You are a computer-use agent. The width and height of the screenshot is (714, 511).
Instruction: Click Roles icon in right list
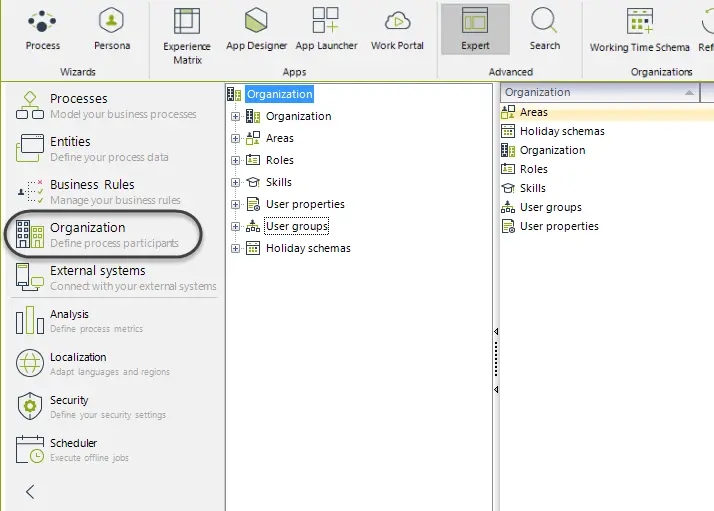pyautogui.click(x=508, y=169)
